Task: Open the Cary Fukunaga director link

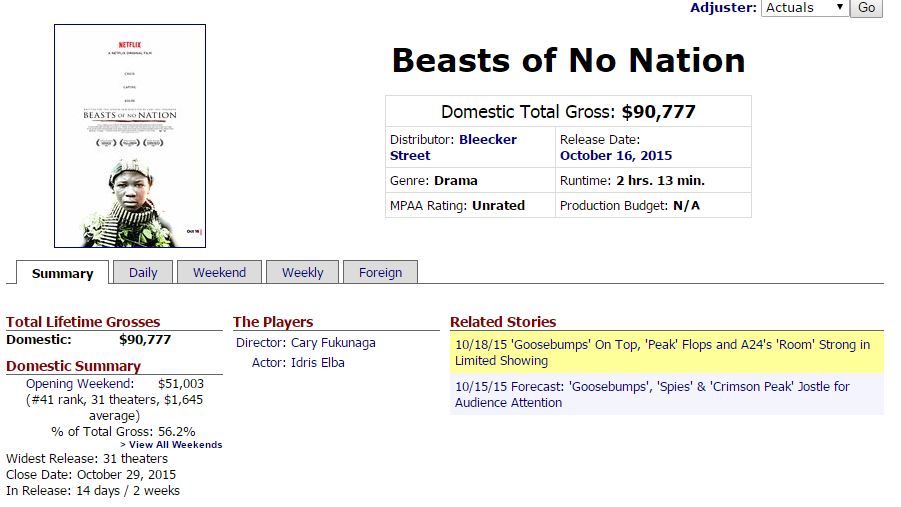Action: tap(333, 343)
